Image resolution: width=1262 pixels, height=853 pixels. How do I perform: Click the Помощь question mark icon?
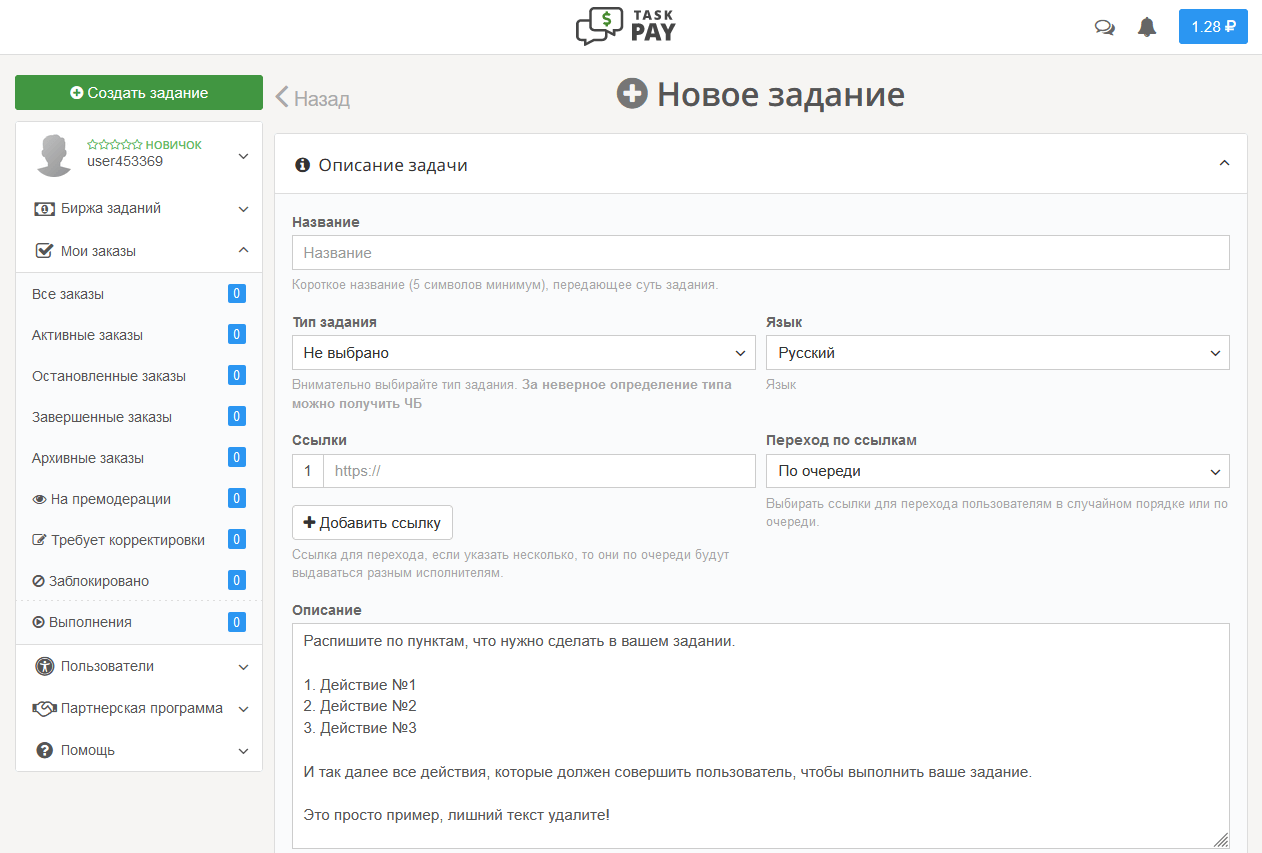[44, 750]
